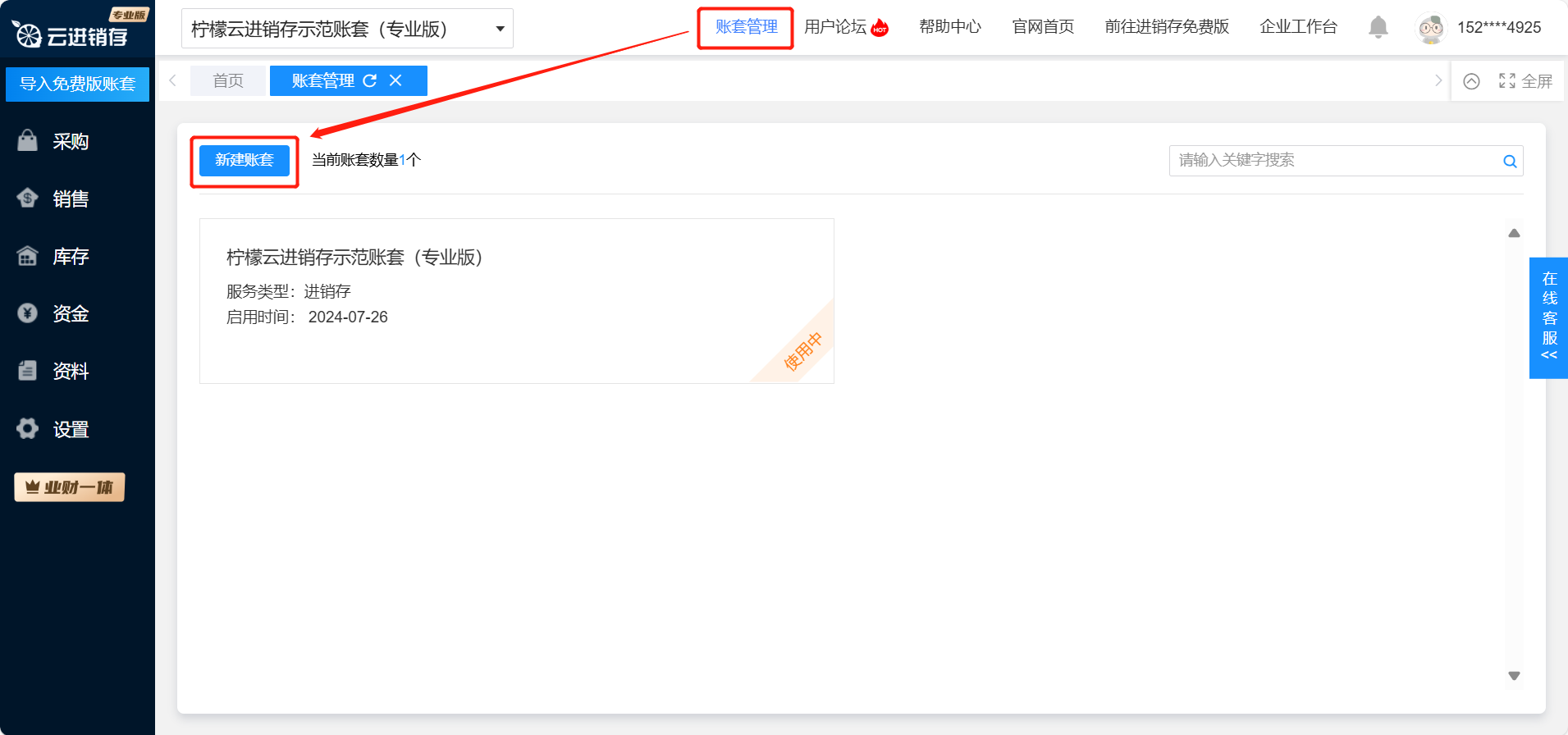This screenshot has height=735, width=1568.
Task: Open the 采购 shopping bag icon
Action: pyautogui.click(x=28, y=141)
